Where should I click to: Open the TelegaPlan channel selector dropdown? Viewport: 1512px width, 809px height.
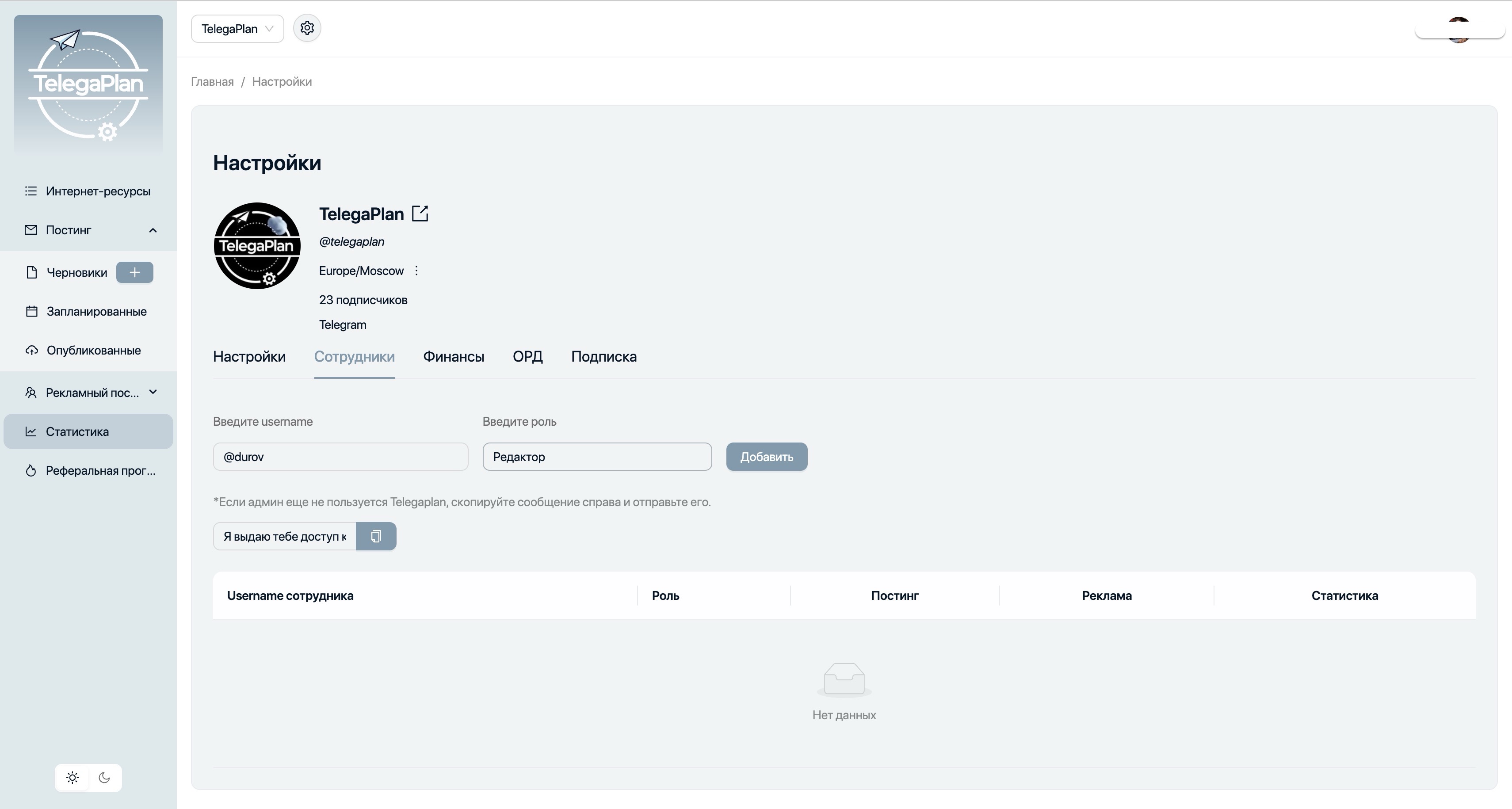(x=237, y=29)
